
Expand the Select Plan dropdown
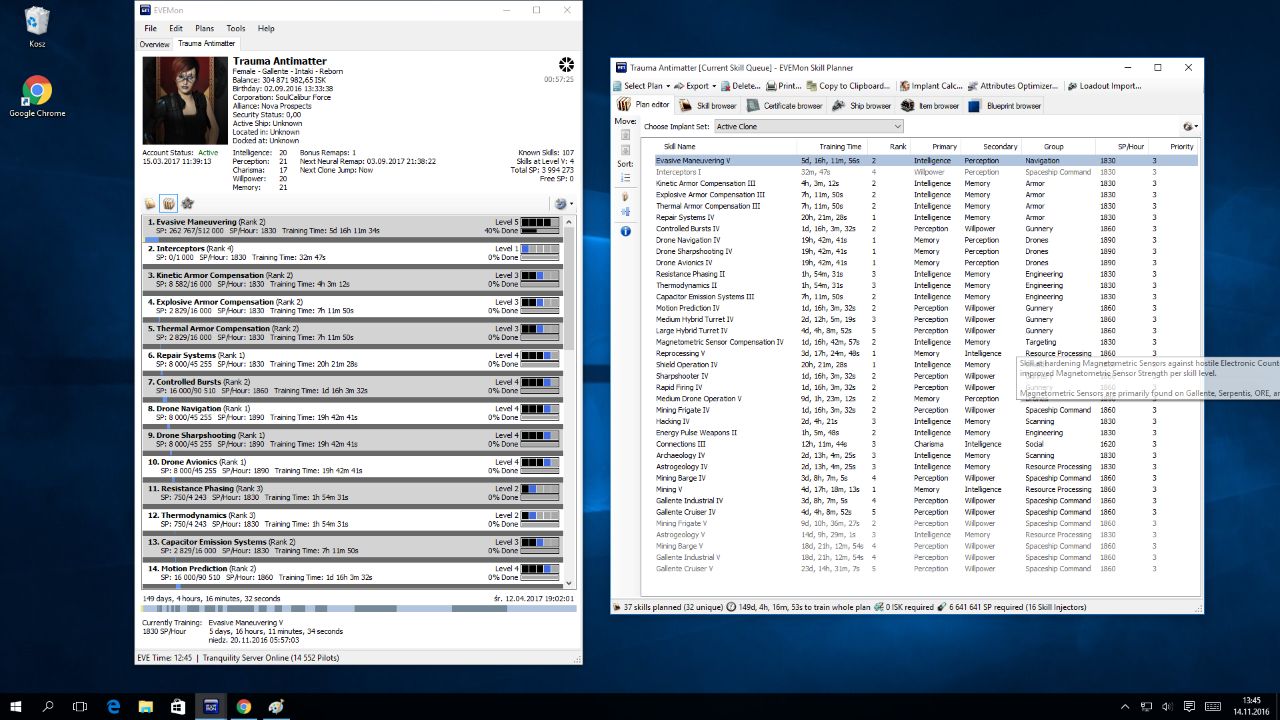click(x=643, y=86)
